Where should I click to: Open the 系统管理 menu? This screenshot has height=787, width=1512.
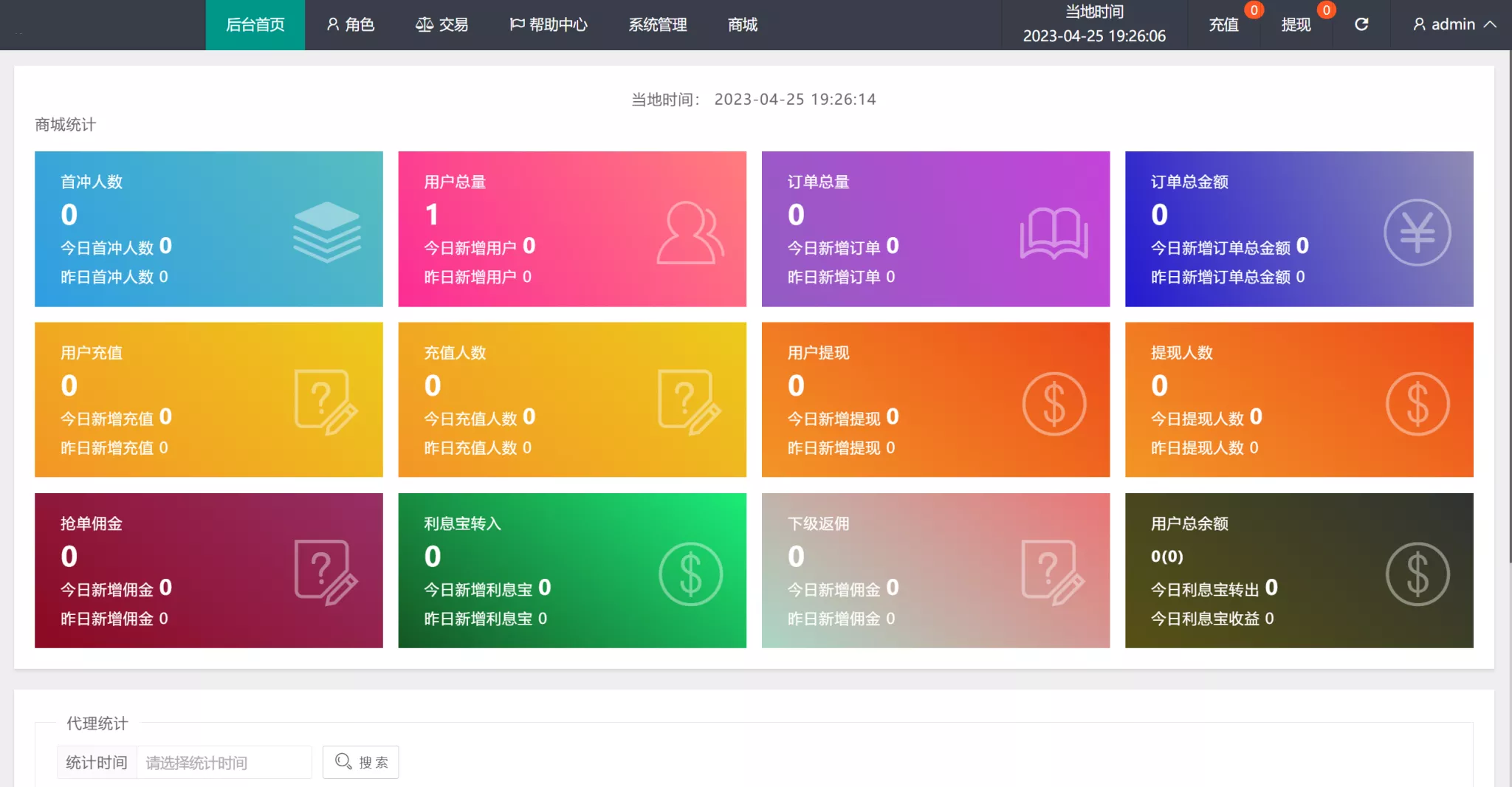point(657,24)
